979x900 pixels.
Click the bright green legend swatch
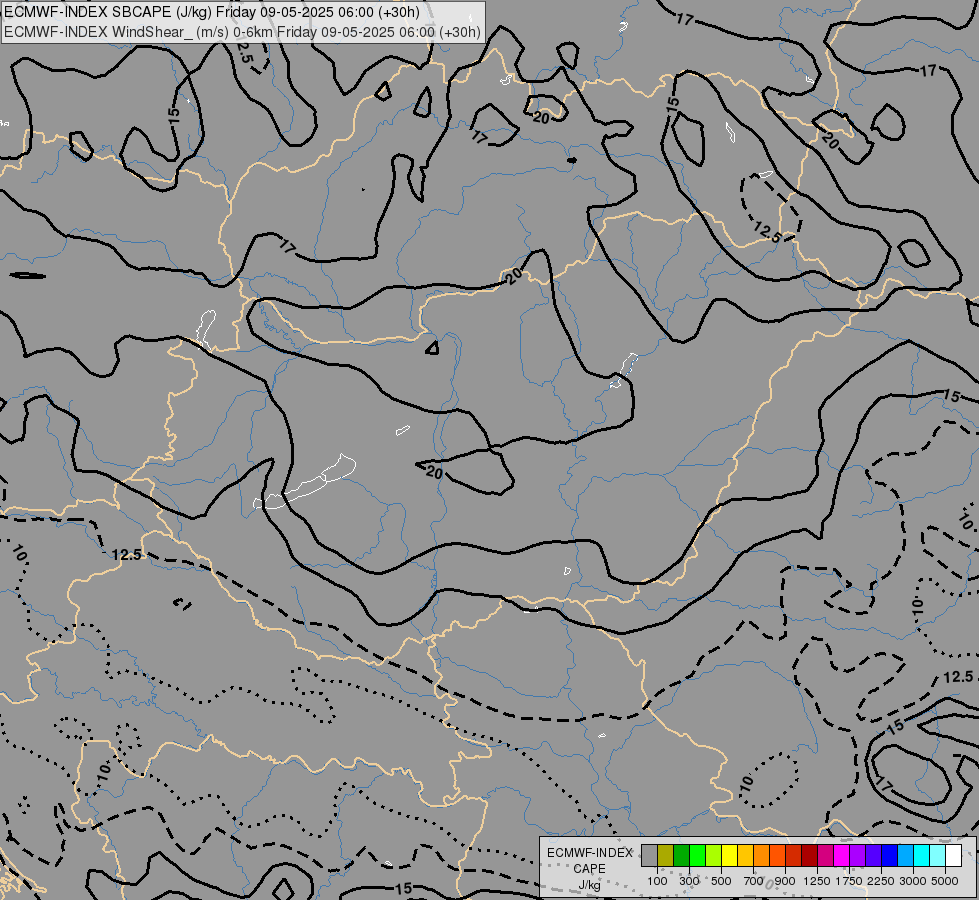697,855
